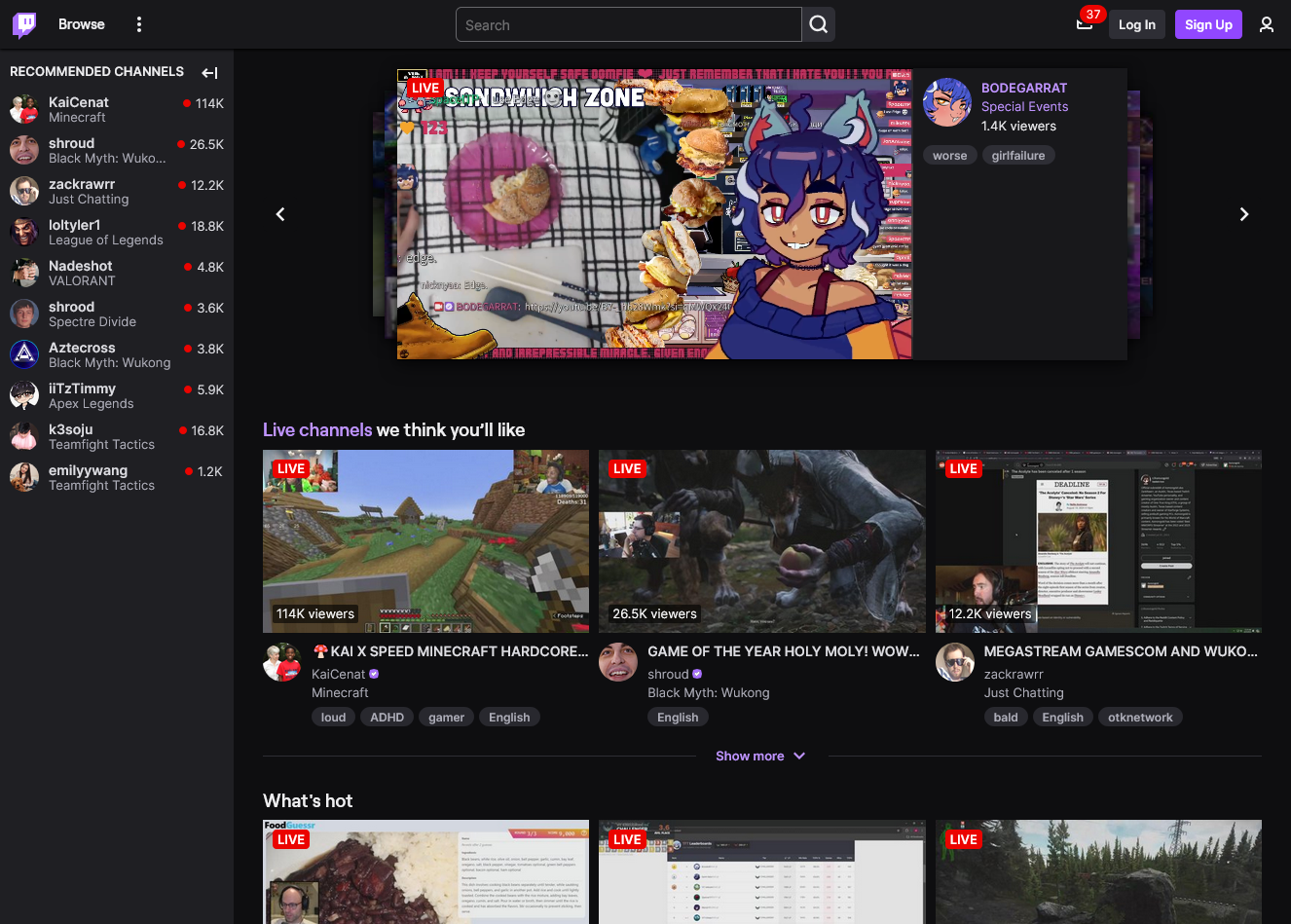This screenshot has width=1291, height=924.
Task: Open shroud Spectre Divide sidebar row
Action: [x=117, y=314]
